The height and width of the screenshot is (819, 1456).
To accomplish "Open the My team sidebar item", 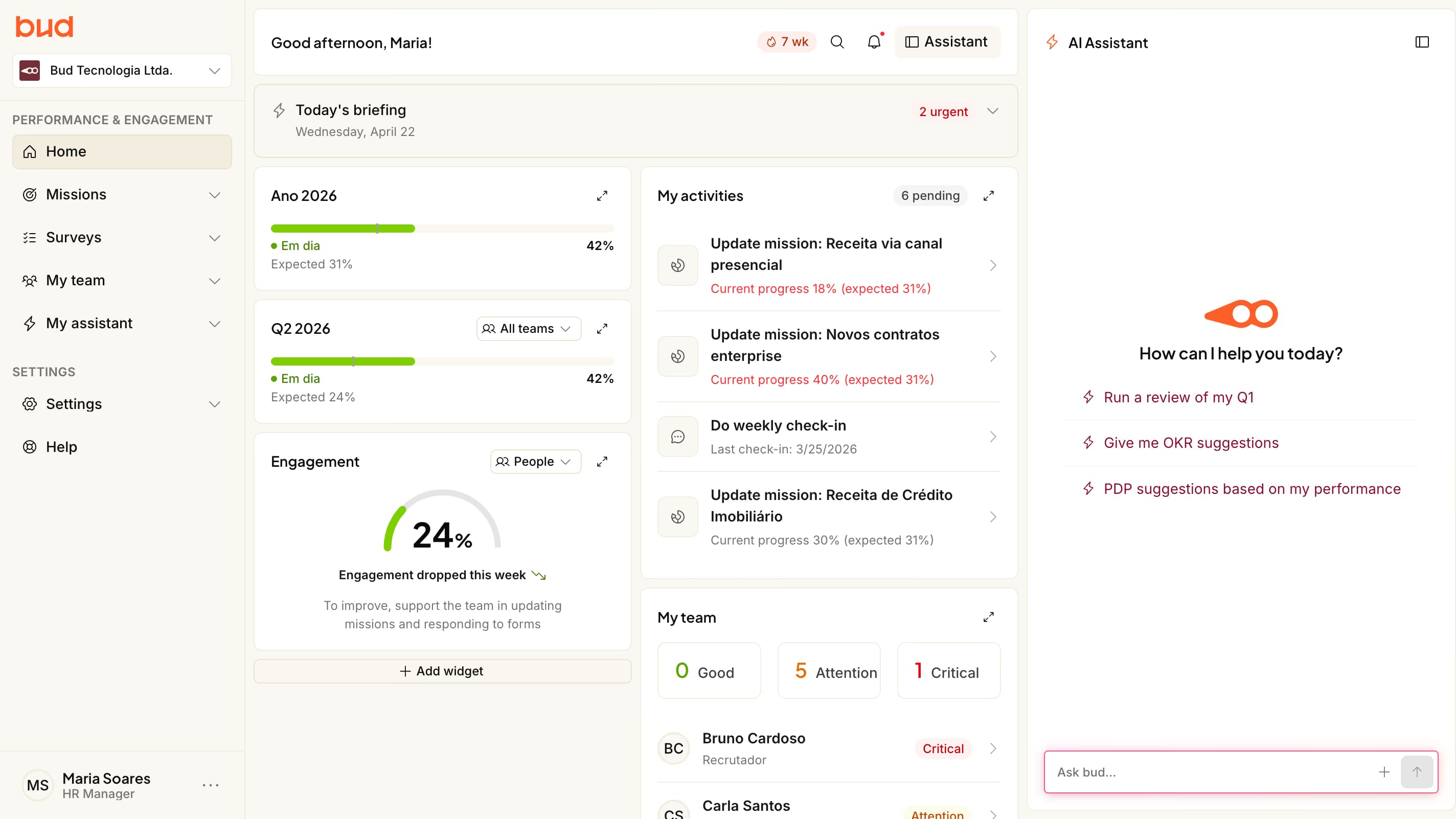I will coord(75,280).
